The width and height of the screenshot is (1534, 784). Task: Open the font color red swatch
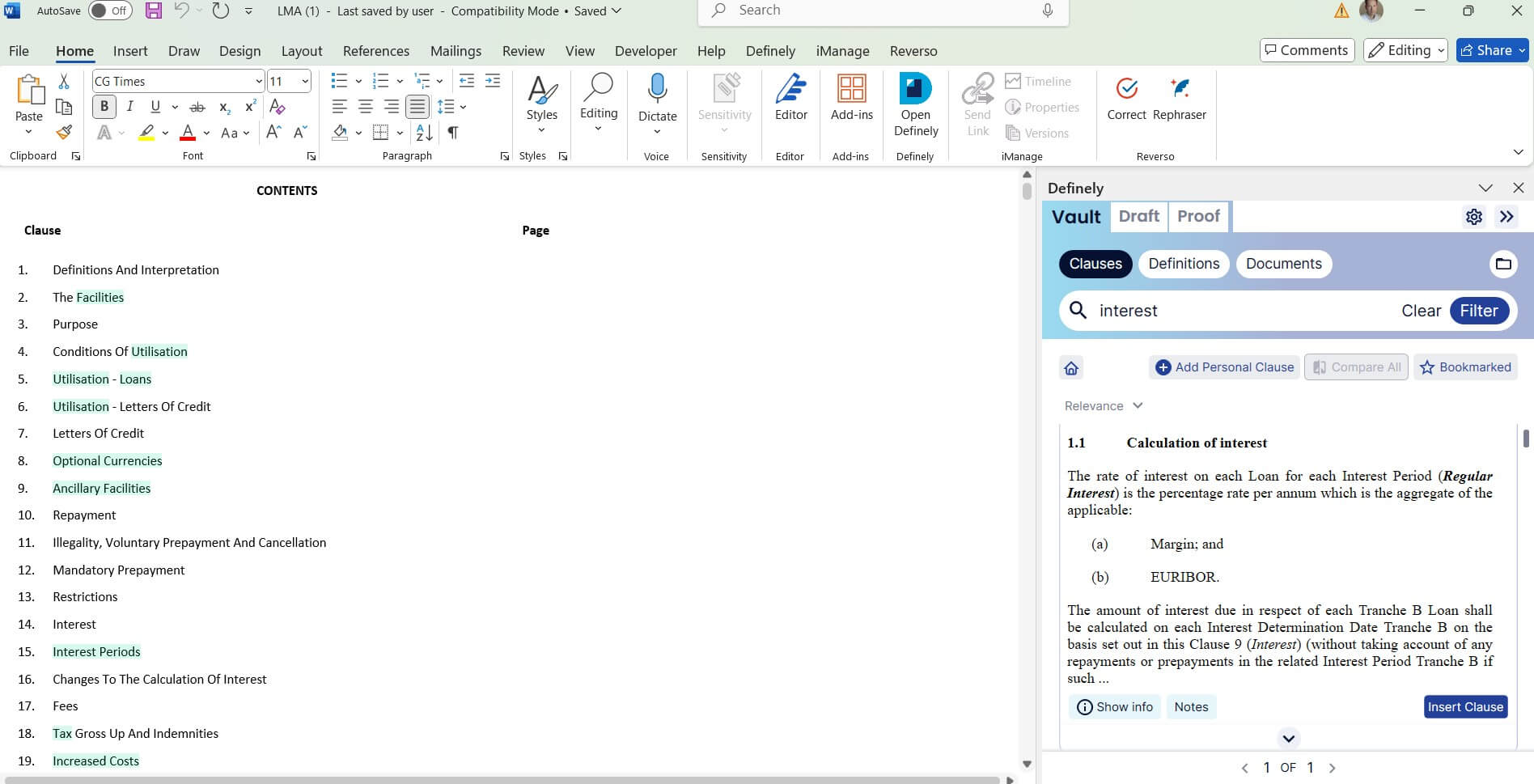[x=188, y=133]
